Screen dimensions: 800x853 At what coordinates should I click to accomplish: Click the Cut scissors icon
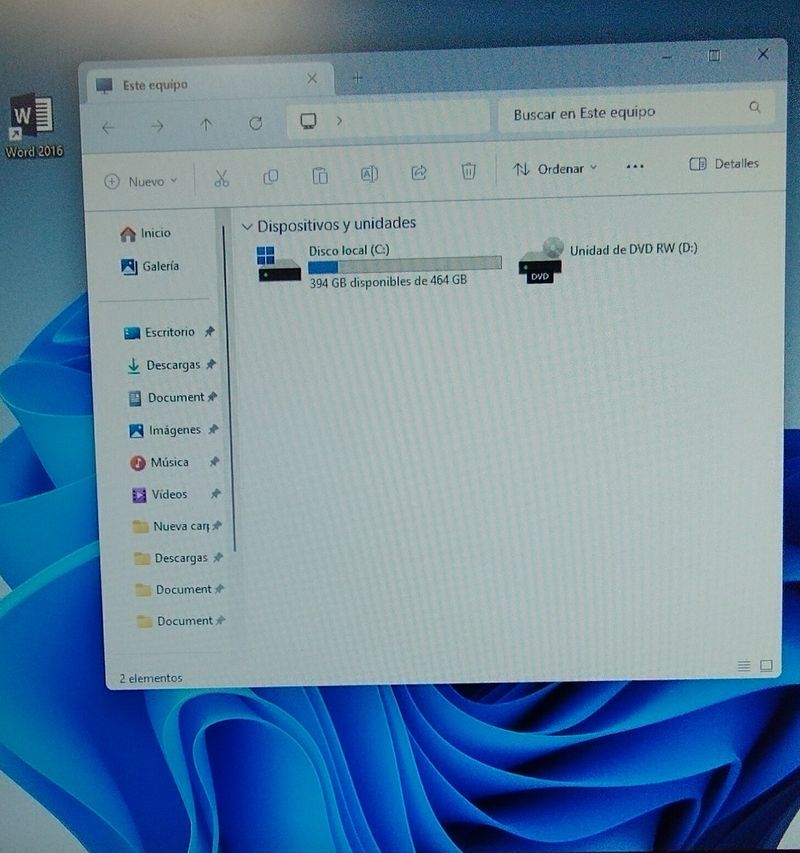(x=221, y=178)
